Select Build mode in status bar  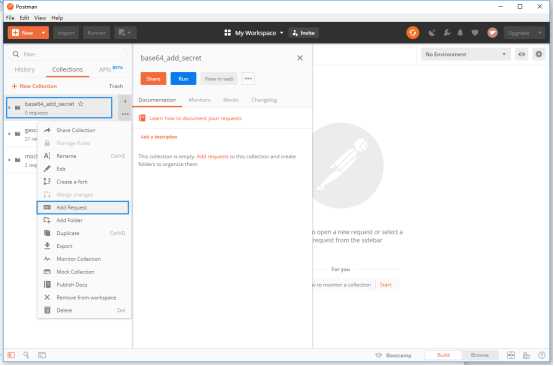[443, 355]
